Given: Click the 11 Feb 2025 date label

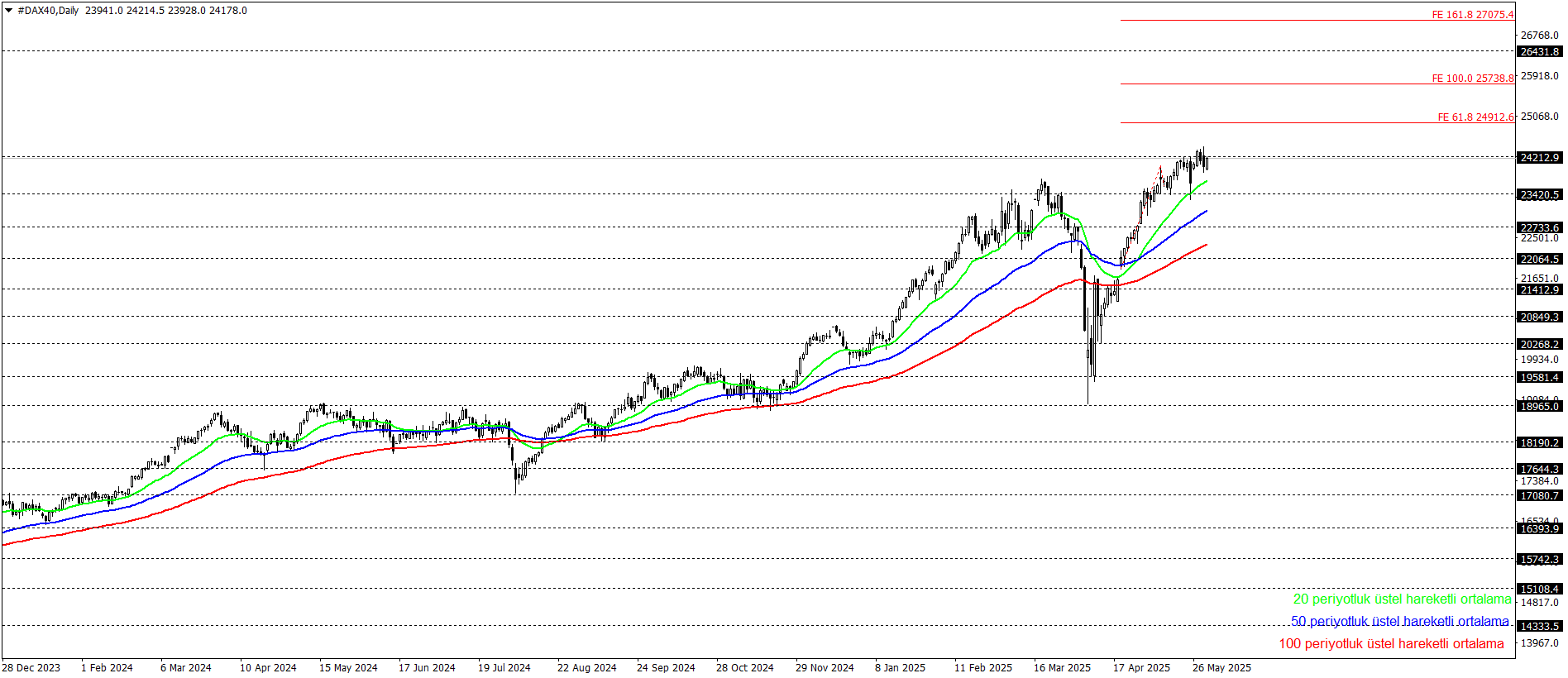Looking at the screenshot, I should [x=983, y=667].
